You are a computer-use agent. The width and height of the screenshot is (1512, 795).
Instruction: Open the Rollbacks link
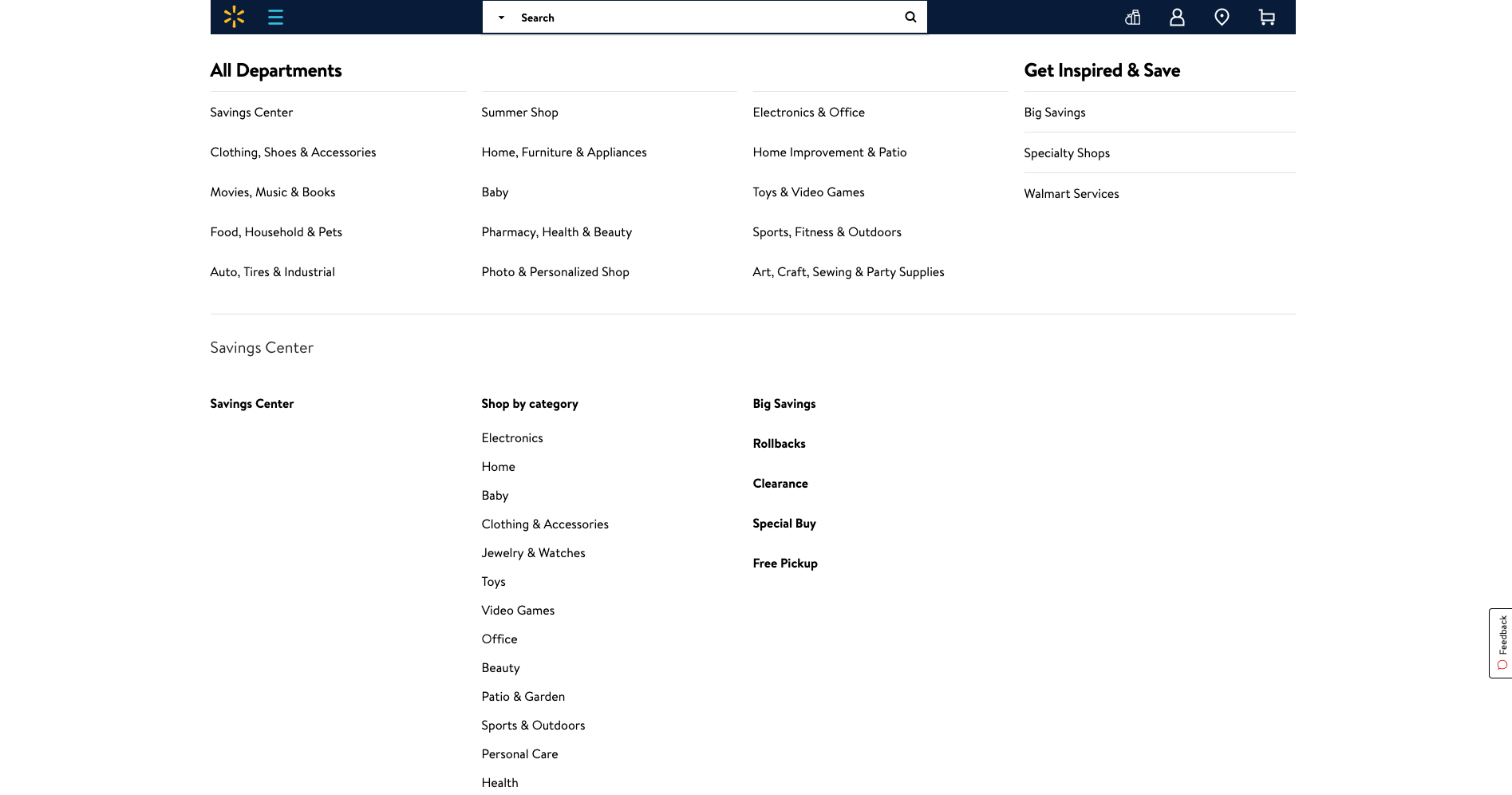coord(779,444)
